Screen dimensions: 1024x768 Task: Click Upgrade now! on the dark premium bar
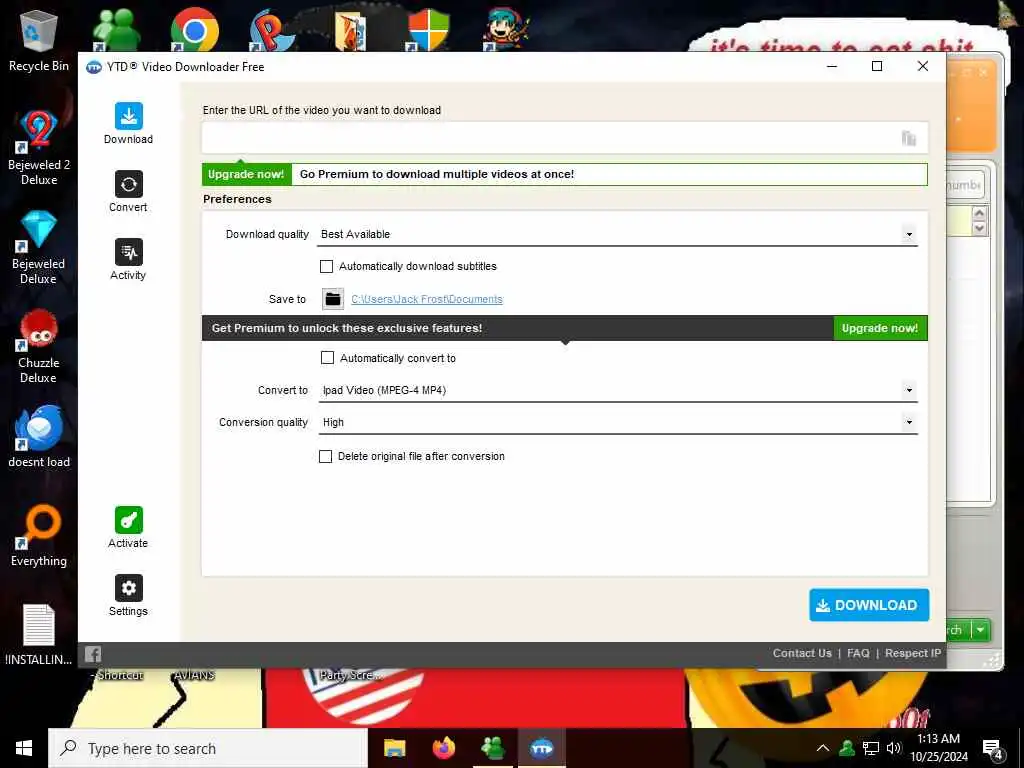coord(880,328)
